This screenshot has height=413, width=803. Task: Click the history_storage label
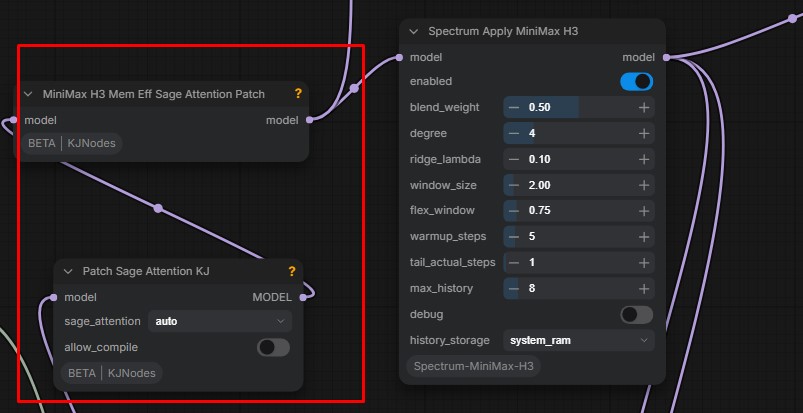point(450,340)
